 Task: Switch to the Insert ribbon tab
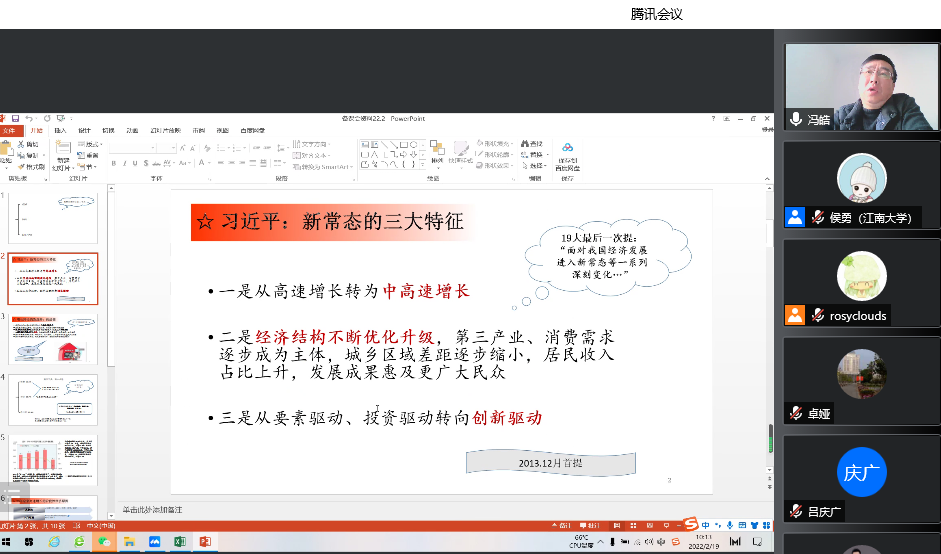(x=60, y=130)
